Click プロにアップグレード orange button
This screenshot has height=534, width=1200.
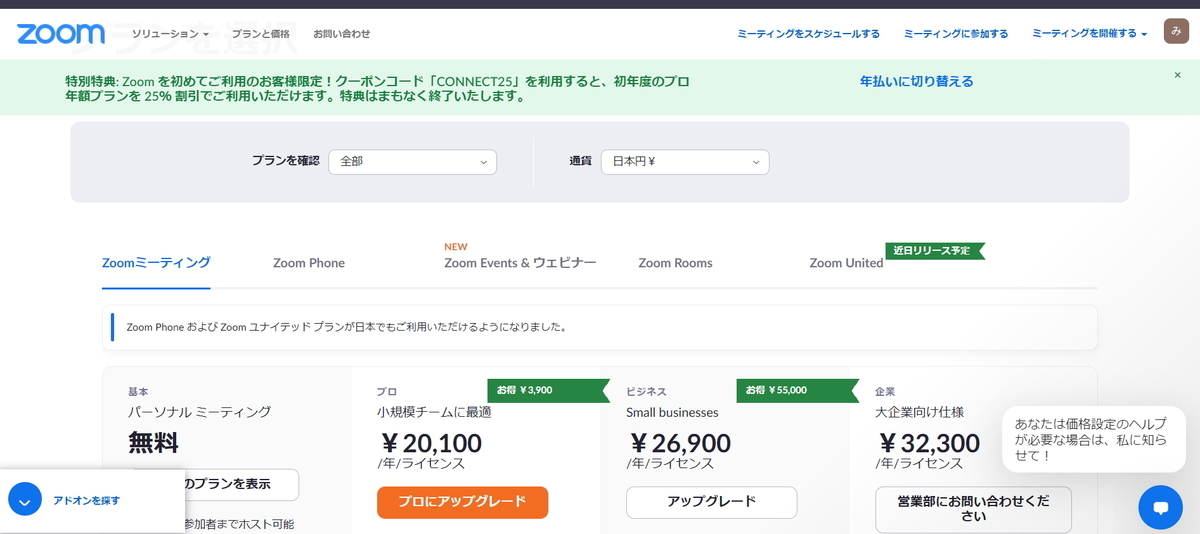(462, 502)
